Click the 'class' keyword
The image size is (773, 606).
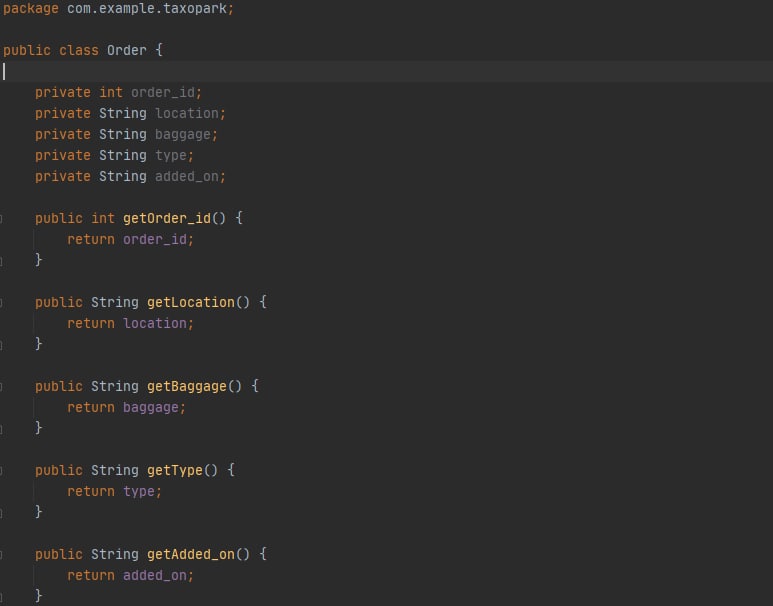[x=79, y=50]
